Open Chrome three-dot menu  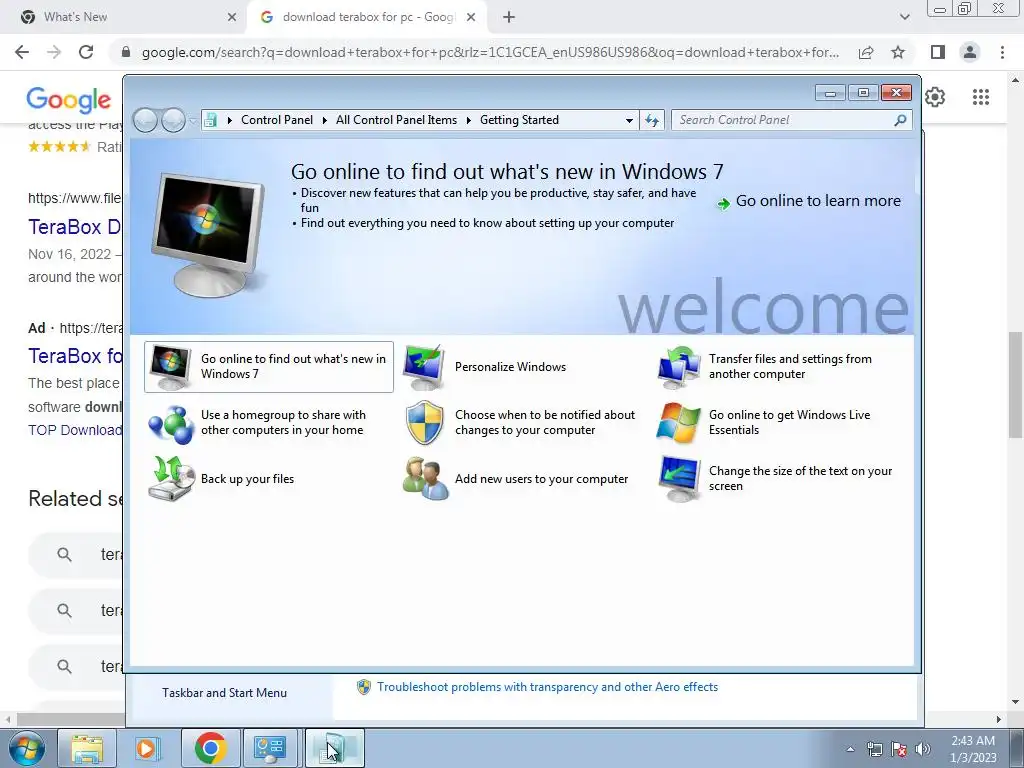tap(1002, 52)
